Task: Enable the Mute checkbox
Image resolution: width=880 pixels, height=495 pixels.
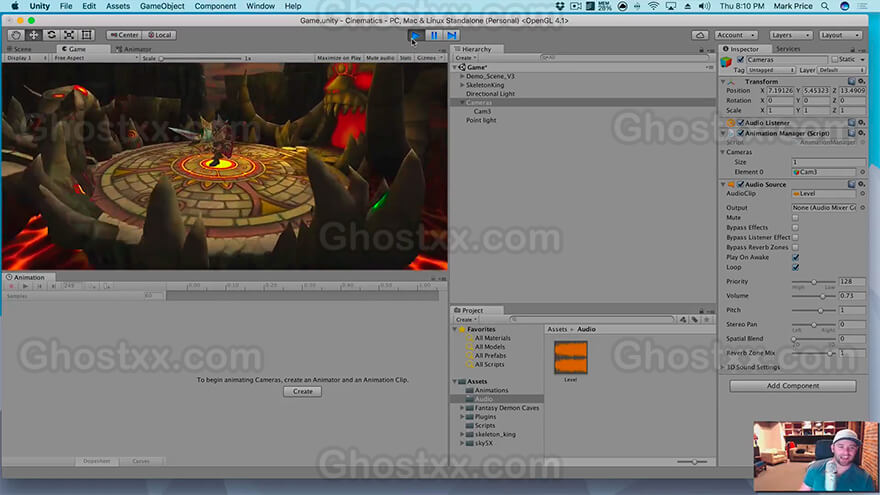Action: pyautogui.click(x=795, y=218)
